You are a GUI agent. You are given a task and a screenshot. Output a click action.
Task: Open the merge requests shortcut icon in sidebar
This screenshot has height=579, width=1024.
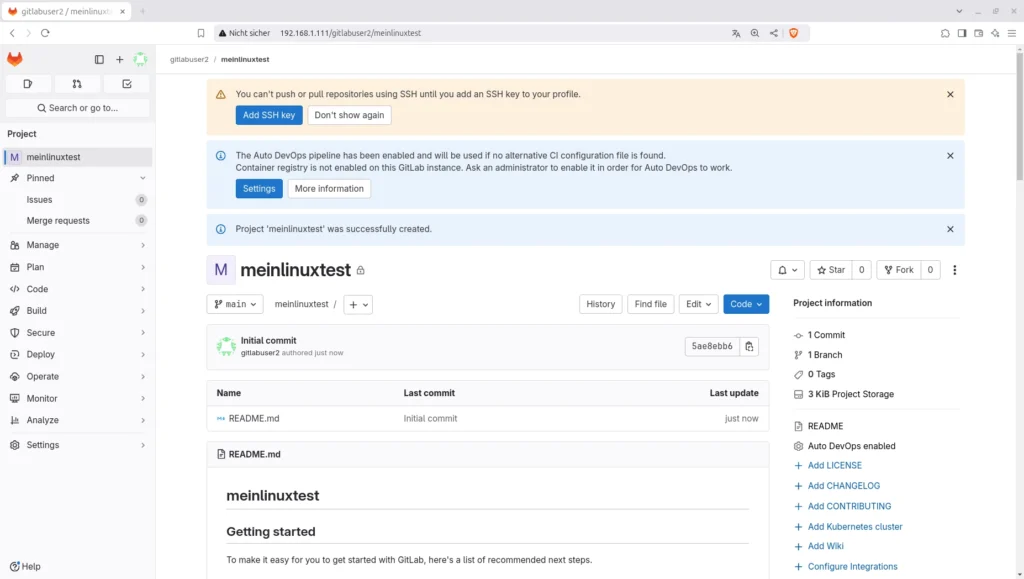tap(77, 84)
